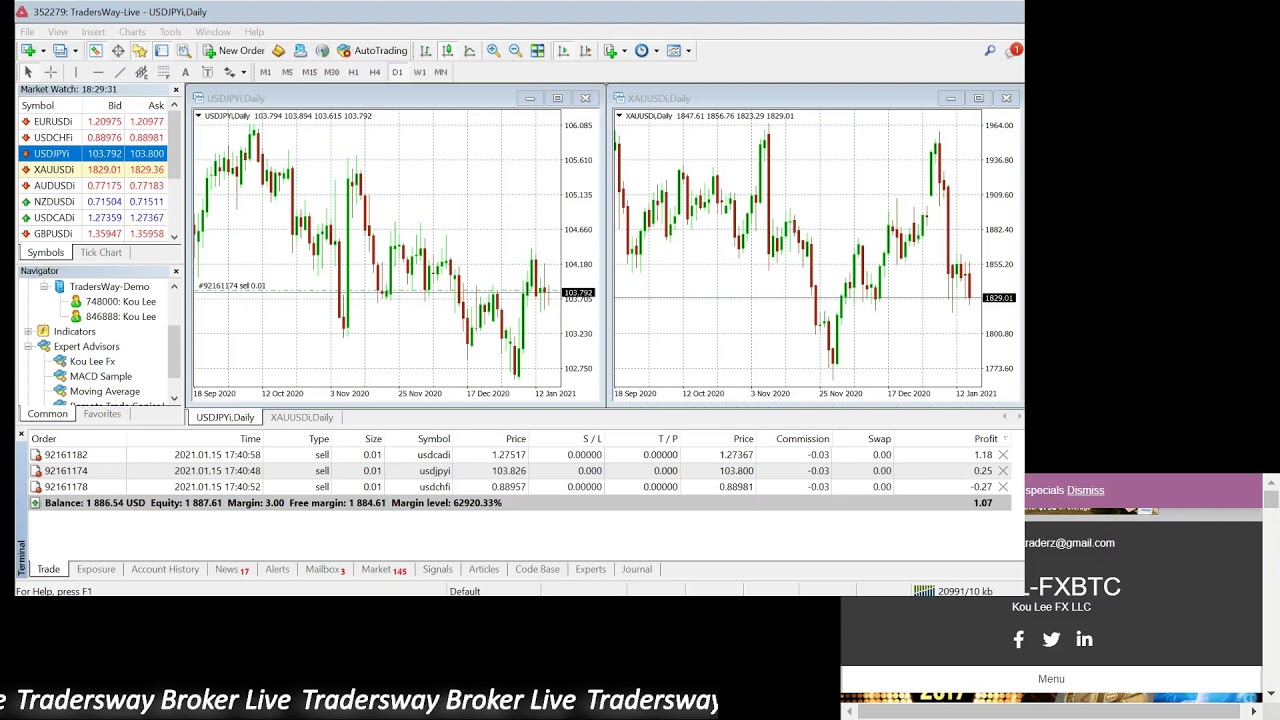Open the indicators list dropdown icon
This screenshot has width=1280, height=720.
(x=614, y=50)
